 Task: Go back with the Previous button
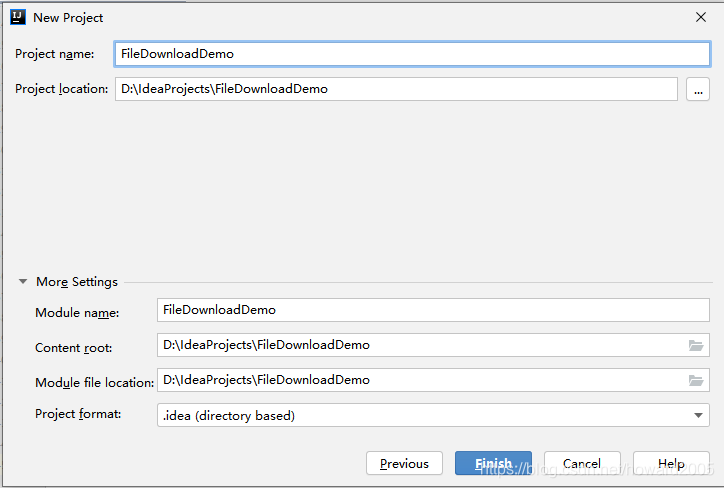tap(404, 463)
